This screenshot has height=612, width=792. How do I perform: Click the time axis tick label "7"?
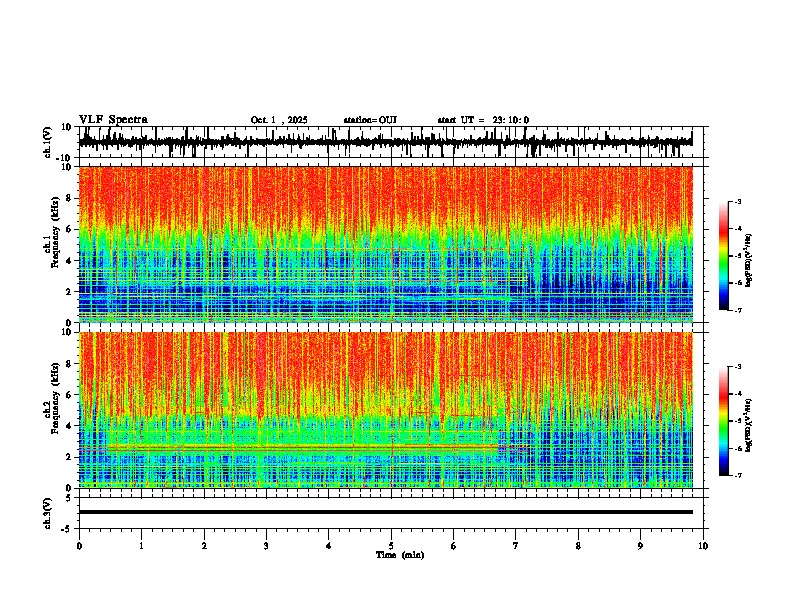(516, 546)
